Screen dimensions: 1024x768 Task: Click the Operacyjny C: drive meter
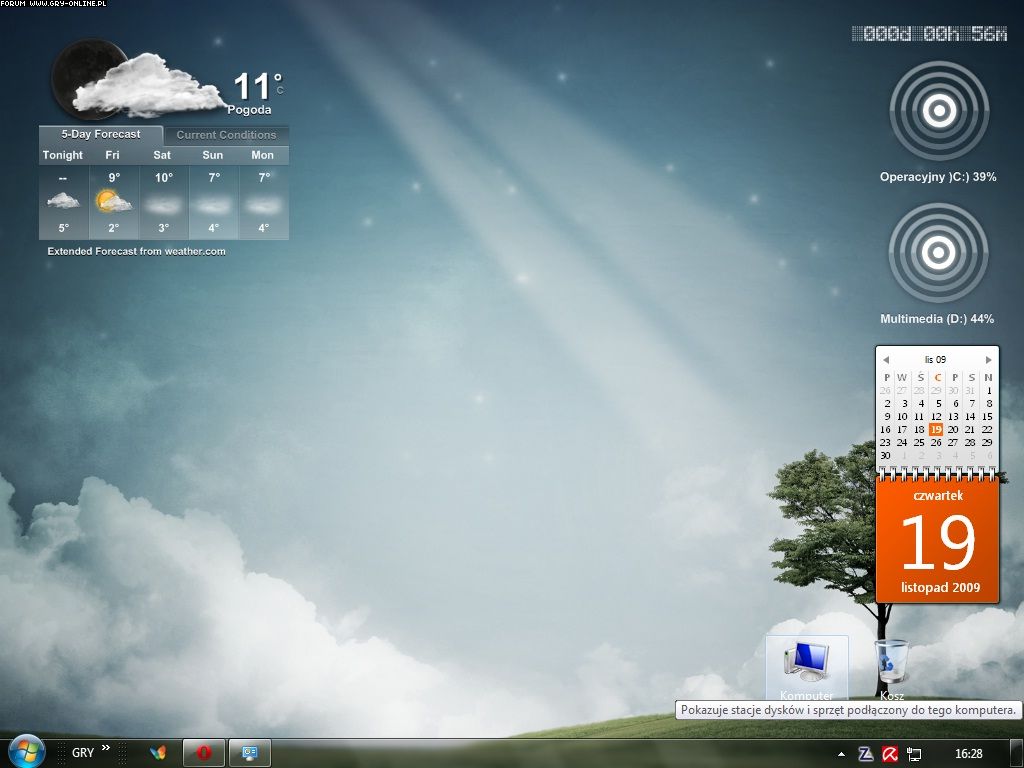click(x=938, y=111)
